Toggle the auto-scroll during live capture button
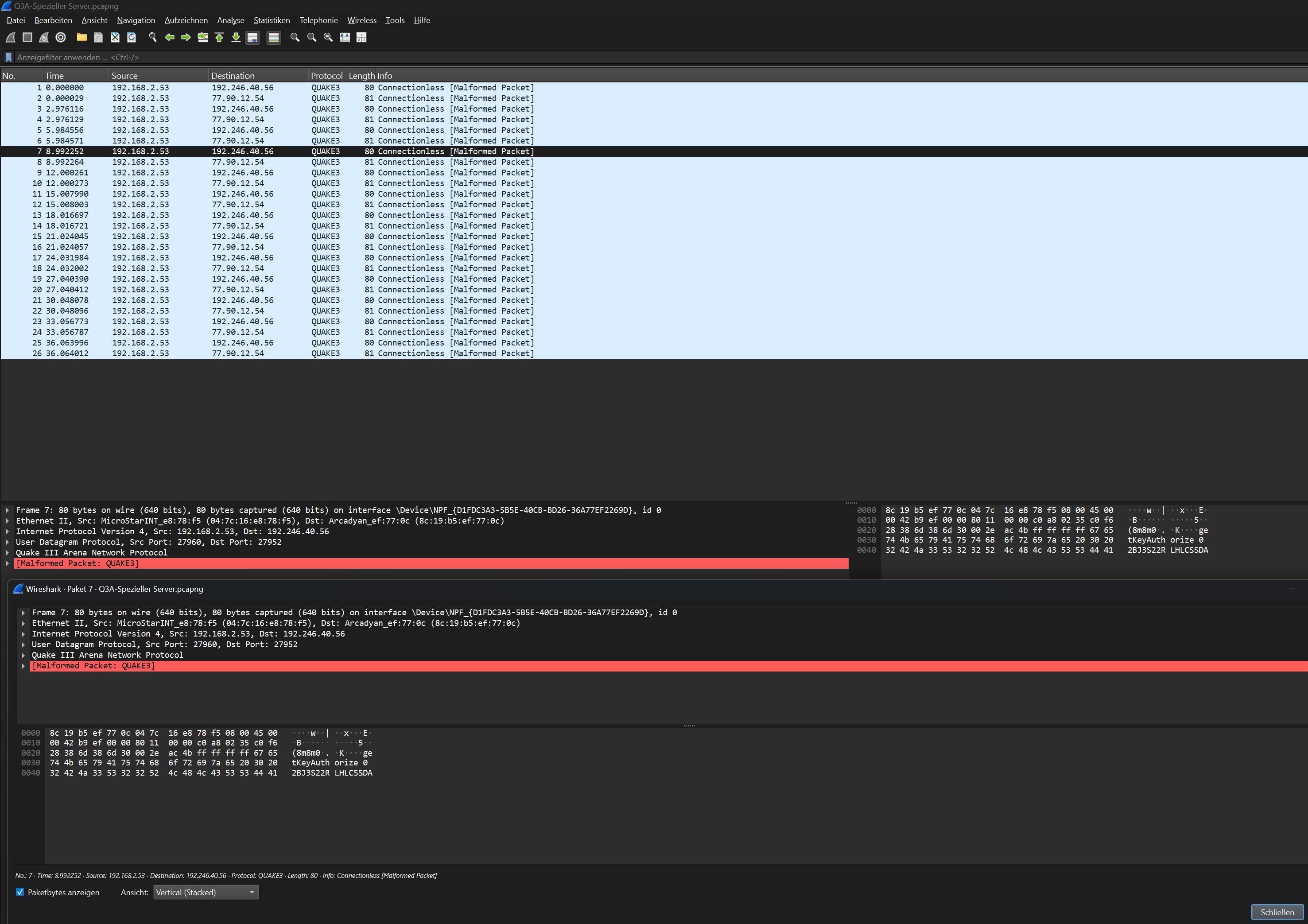Screen dimensions: 1308x924 (x=252, y=37)
